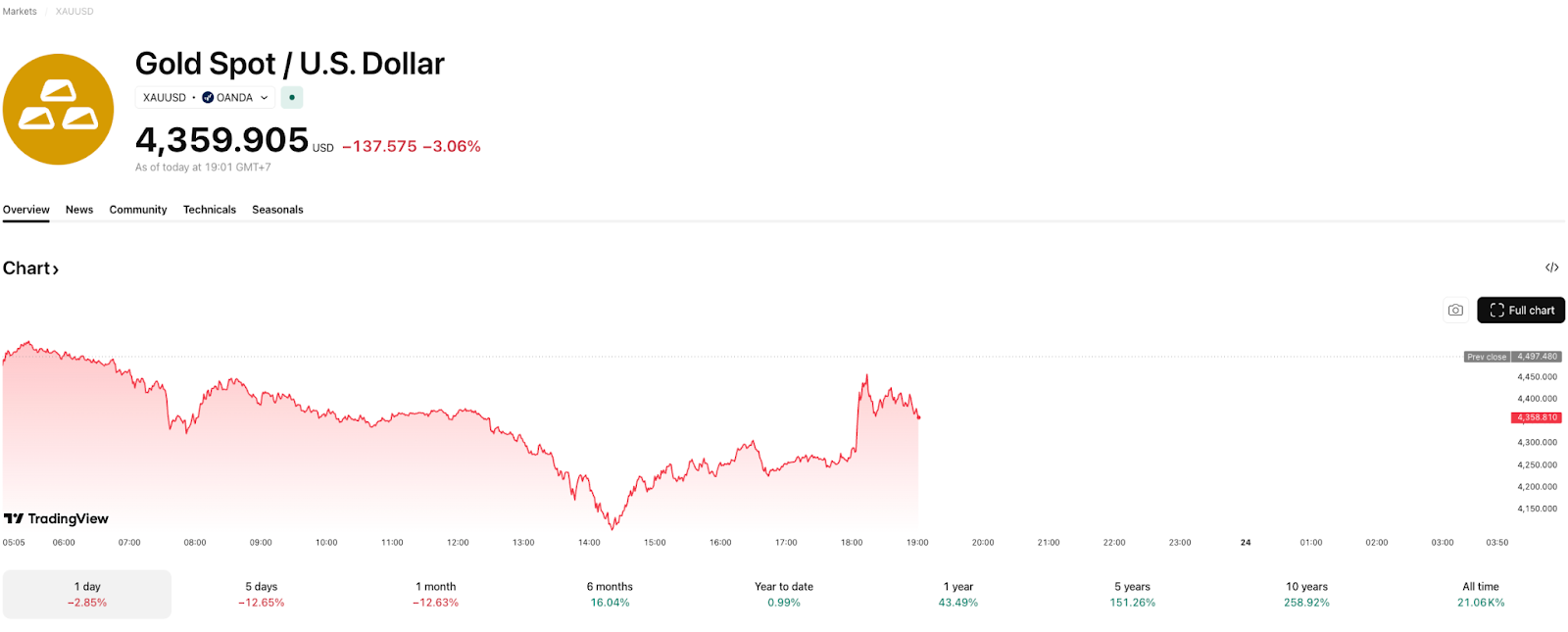Select the 1 day range
Screen dimensions: 1568x632
87,594
